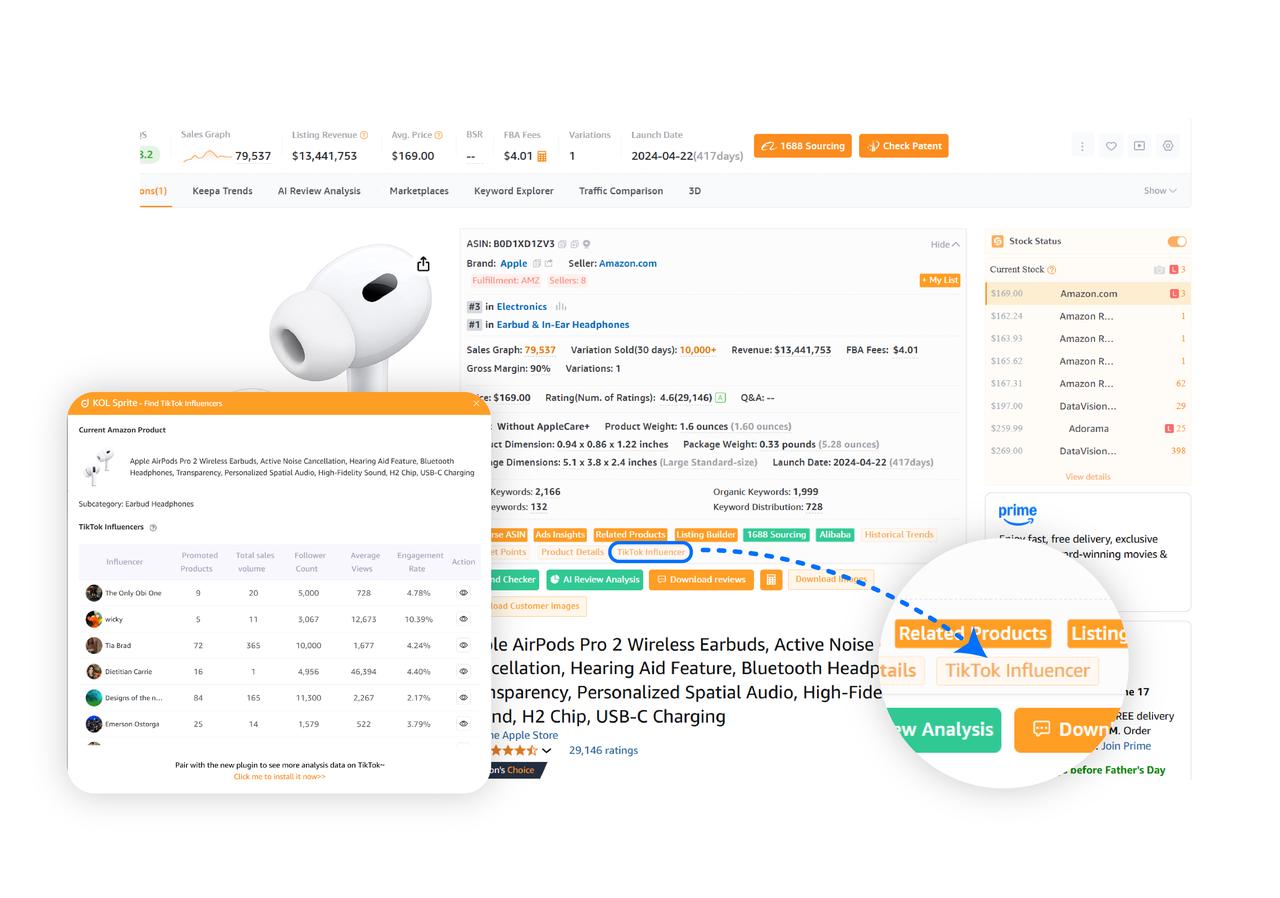Open the video tutorial play icon
Image resolution: width=1280 pixels, height=898 pixels.
1139,146
